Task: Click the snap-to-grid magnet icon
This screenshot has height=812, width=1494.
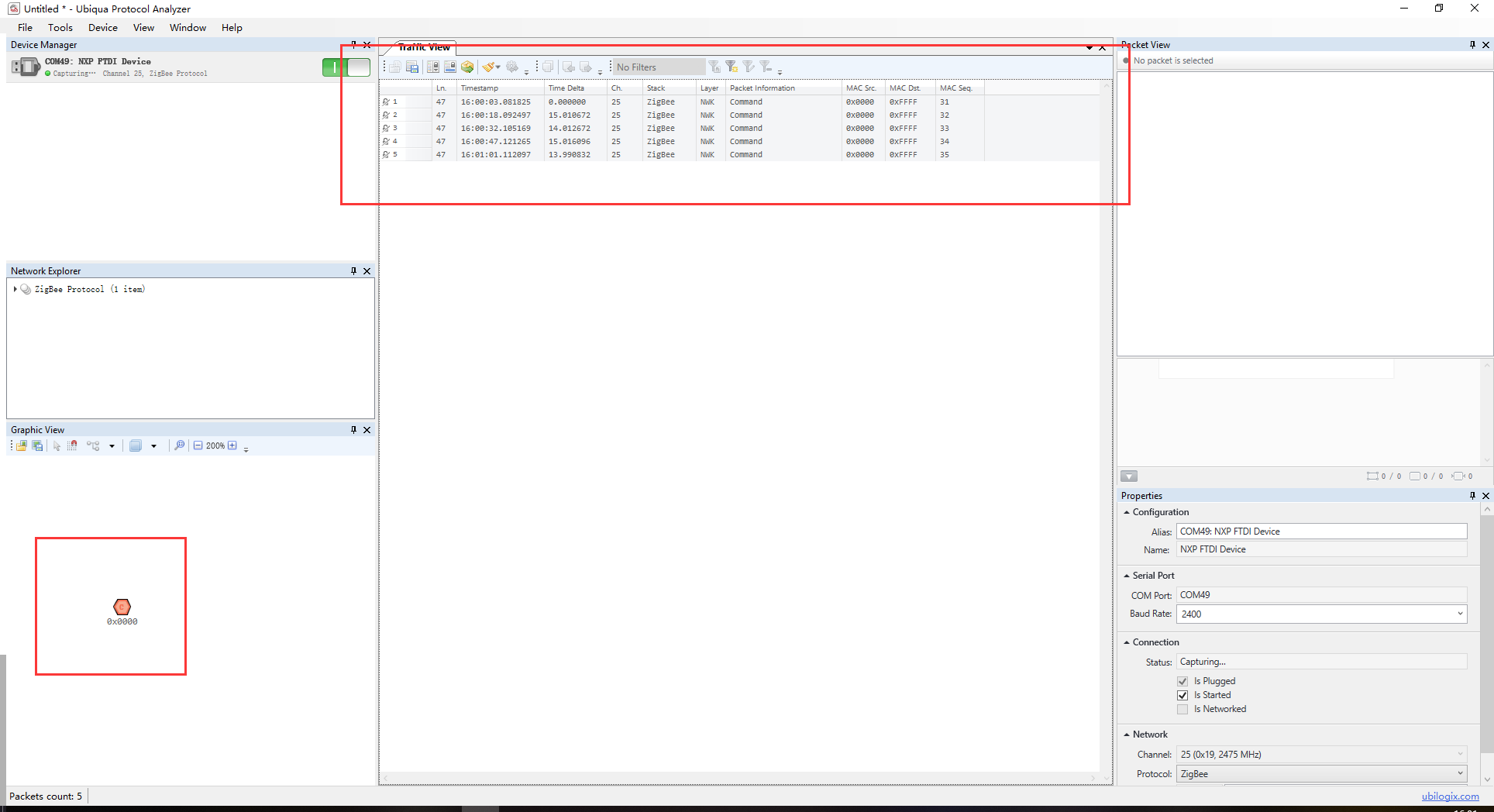Action: coord(72,446)
